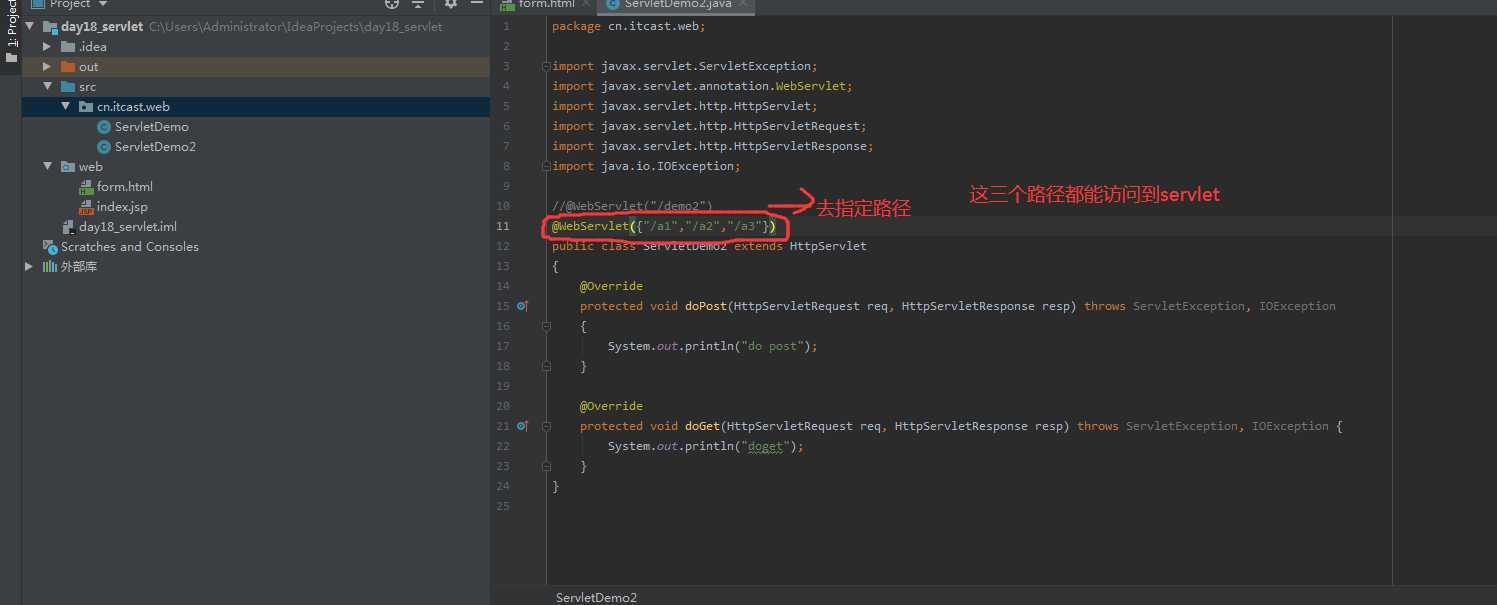Select the out folder row

(256, 67)
